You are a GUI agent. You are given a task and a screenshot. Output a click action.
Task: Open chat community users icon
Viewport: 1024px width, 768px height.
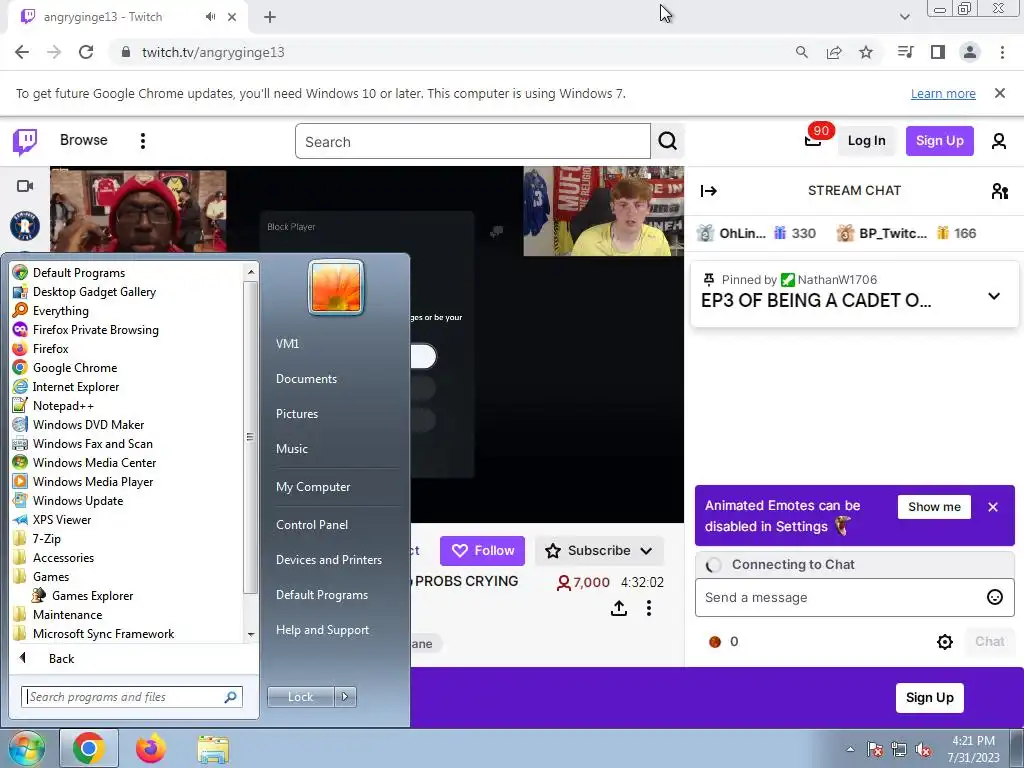(999, 191)
